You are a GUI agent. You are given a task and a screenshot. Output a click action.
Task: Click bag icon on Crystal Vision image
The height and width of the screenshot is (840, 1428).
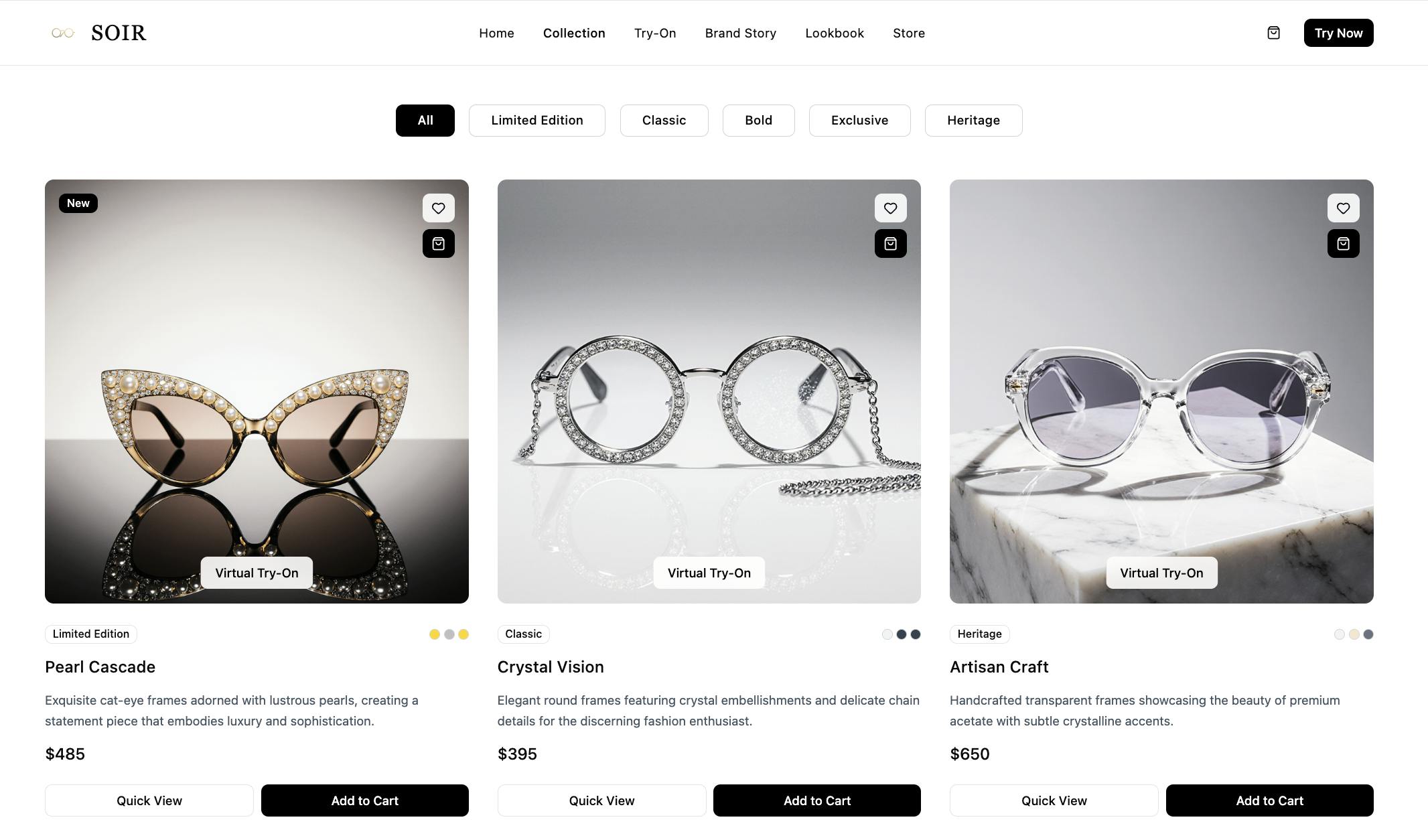tap(890, 244)
